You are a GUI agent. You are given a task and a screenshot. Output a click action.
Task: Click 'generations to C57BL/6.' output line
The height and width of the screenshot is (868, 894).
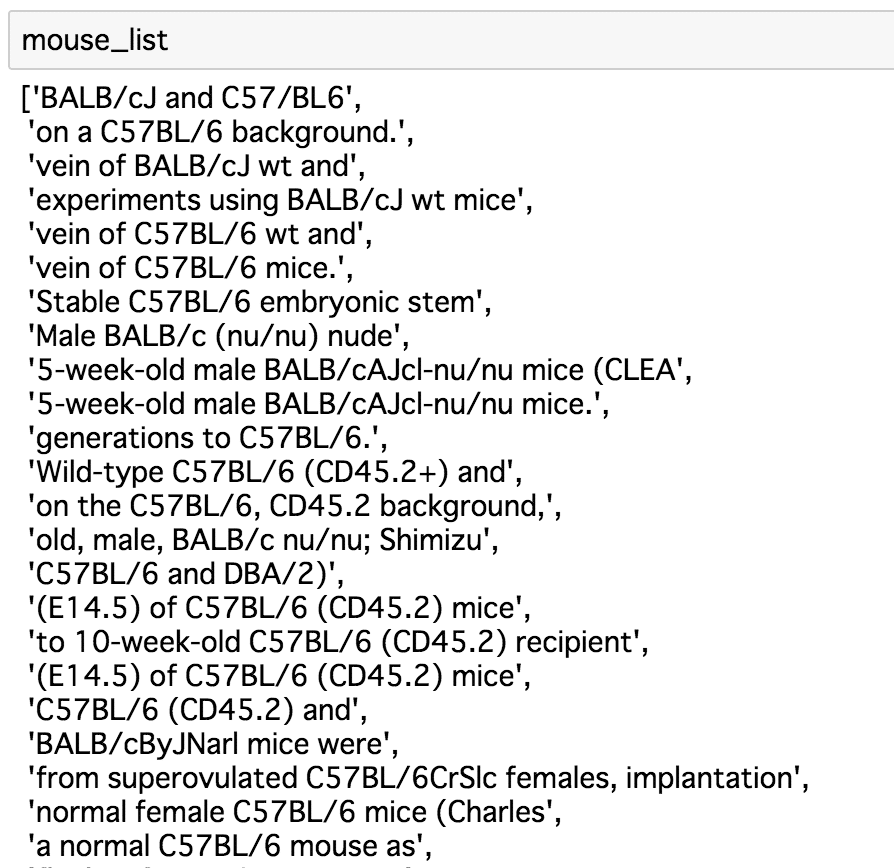point(208,438)
